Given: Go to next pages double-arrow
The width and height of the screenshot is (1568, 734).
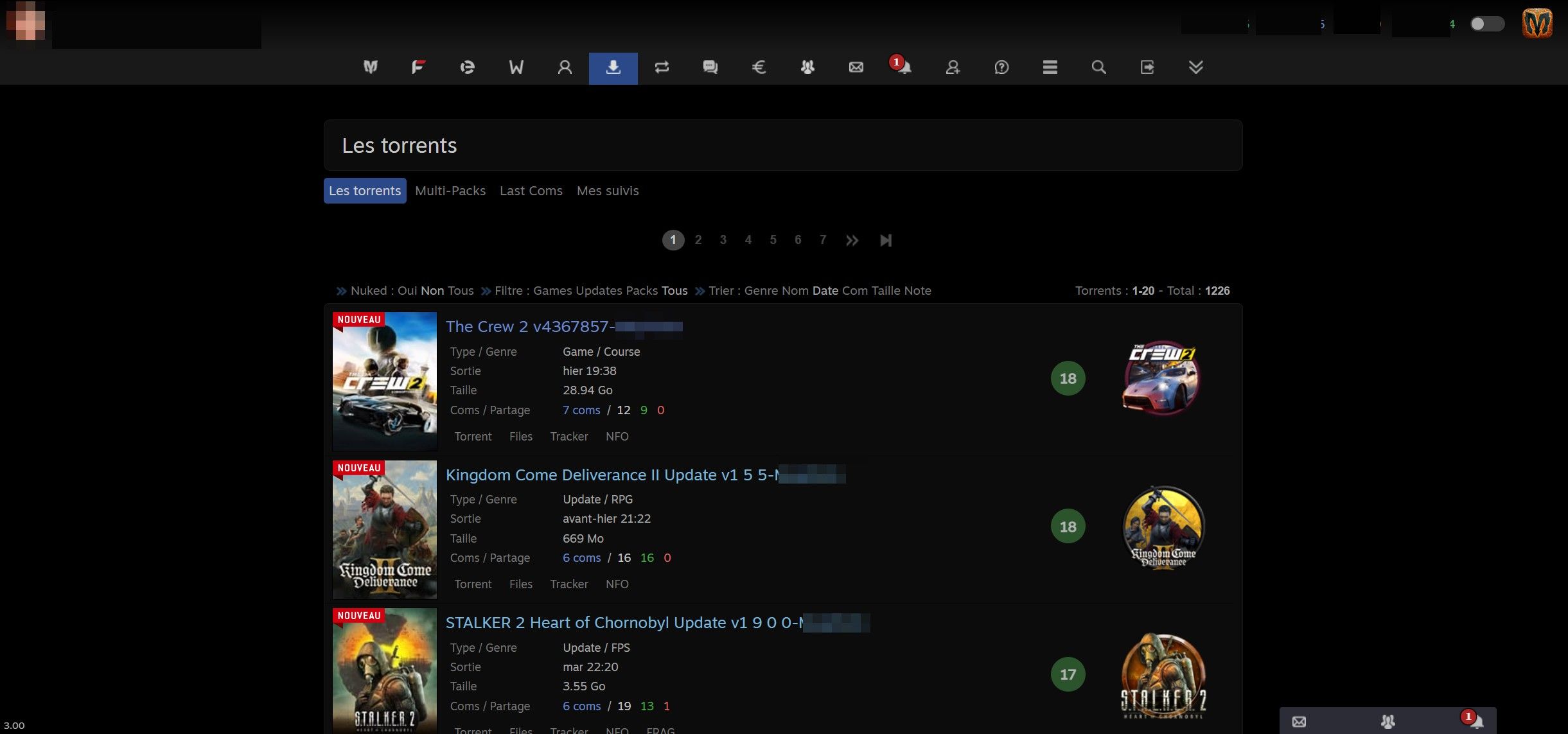Looking at the screenshot, I should (852, 240).
